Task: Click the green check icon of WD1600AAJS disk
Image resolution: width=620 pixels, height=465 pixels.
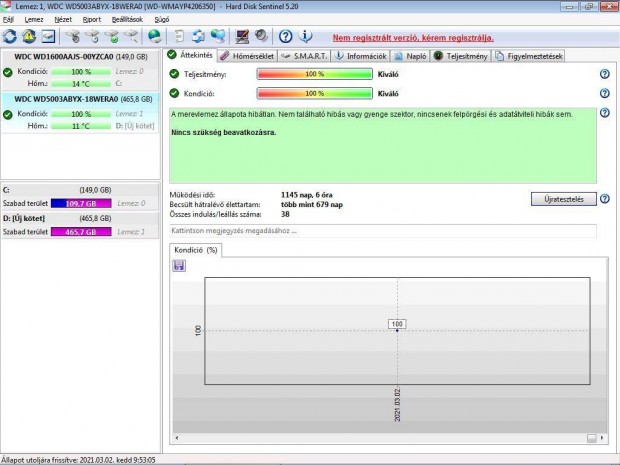Action: pyautogui.click(x=8, y=72)
